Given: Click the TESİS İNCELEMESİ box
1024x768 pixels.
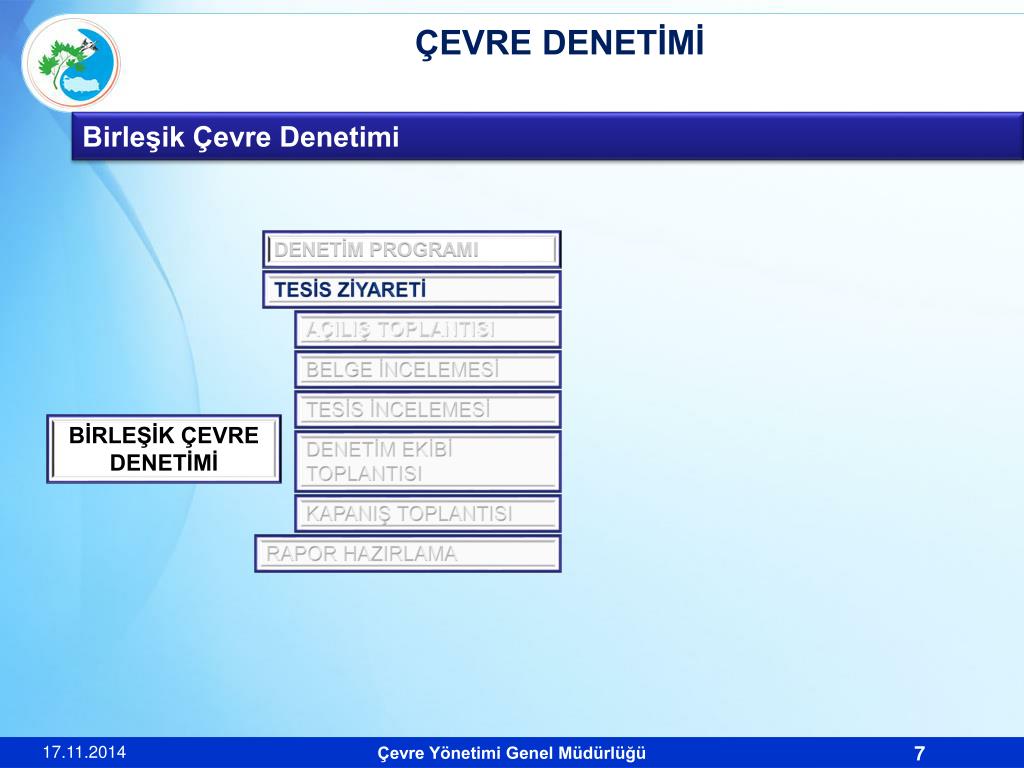Looking at the screenshot, I should pyautogui.click(x=428, y=409).
